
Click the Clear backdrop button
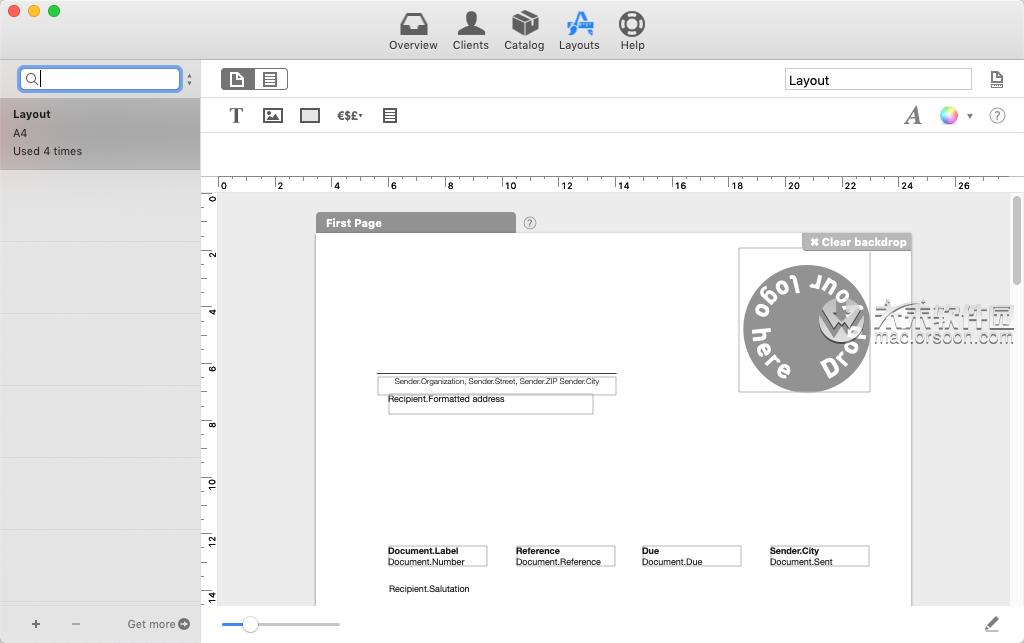coord(857,242)
